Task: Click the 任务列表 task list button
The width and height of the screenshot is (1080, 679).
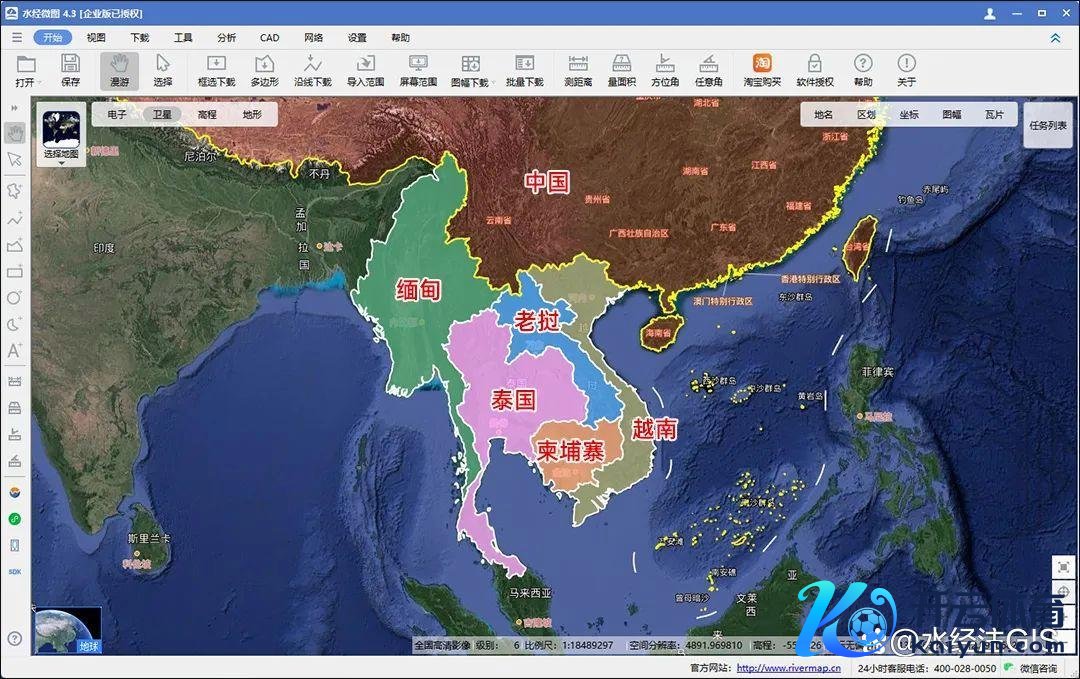Action: (x=1047, y=126)
